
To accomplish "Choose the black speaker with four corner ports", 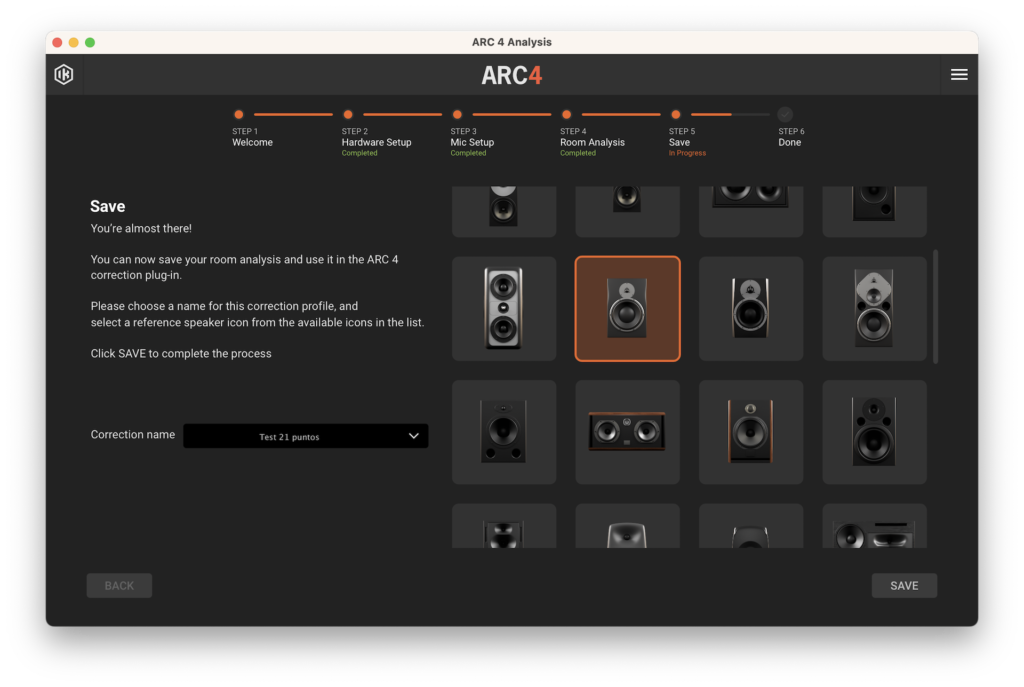I will tap(503, 431).
